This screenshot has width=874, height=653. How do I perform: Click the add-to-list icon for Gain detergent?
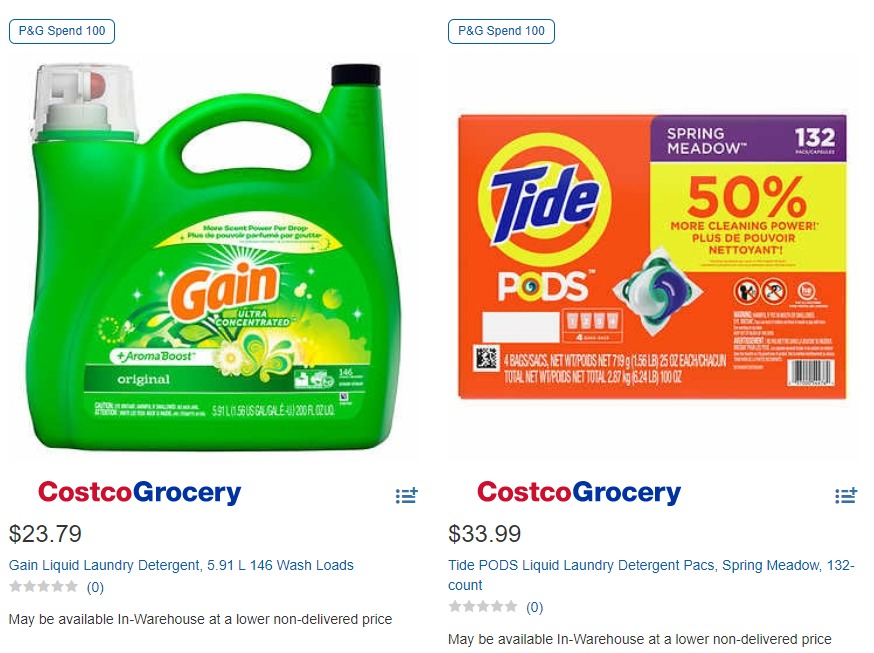[x=406, y=495]
